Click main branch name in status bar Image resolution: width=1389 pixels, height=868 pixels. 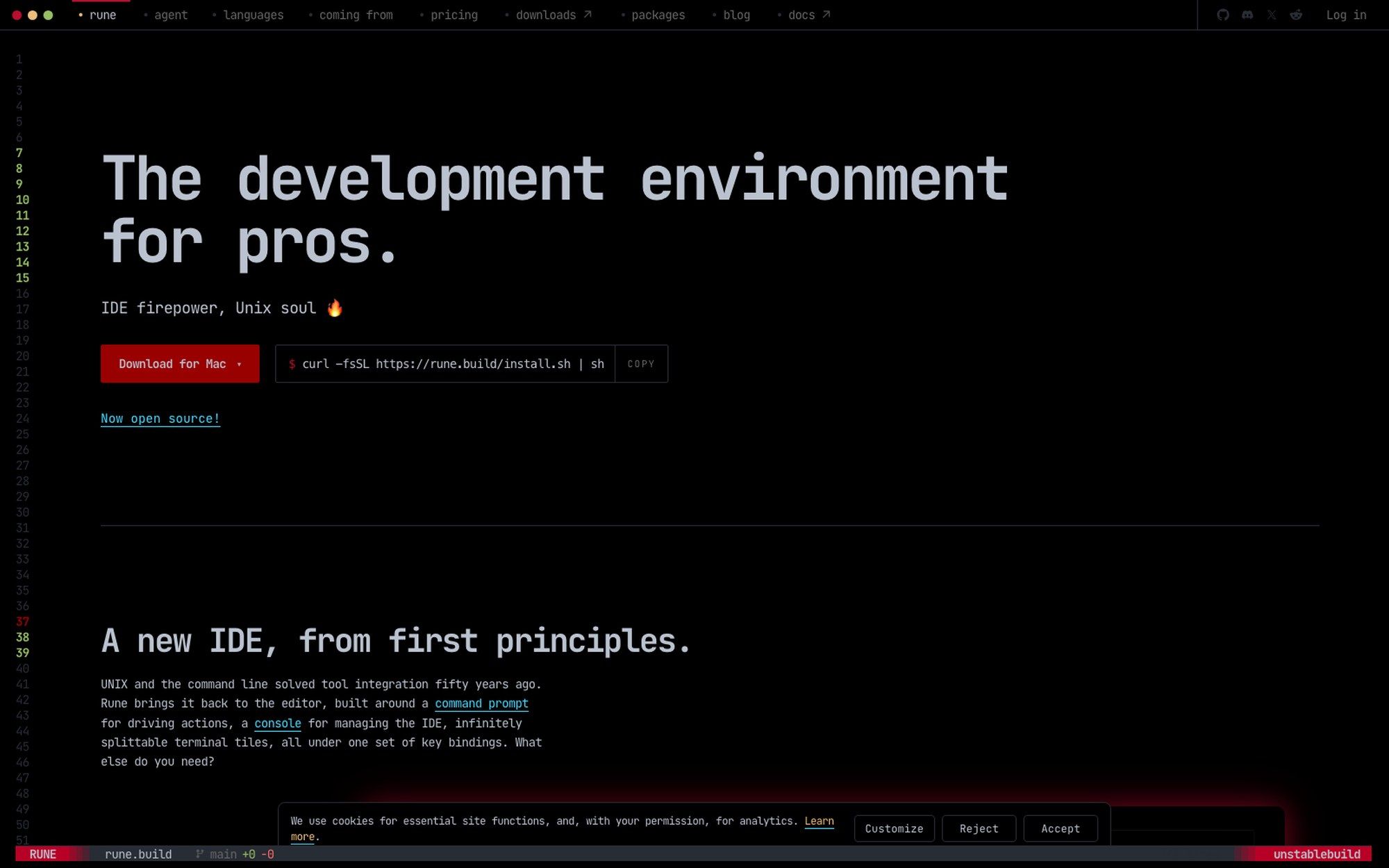tap(223, 854)
